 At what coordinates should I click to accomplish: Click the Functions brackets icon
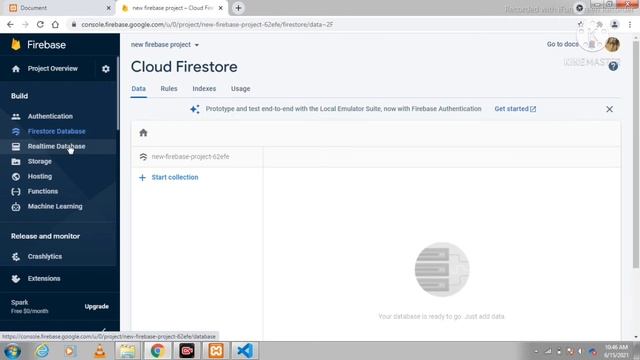pyautogui.click(x=16, y=191)
